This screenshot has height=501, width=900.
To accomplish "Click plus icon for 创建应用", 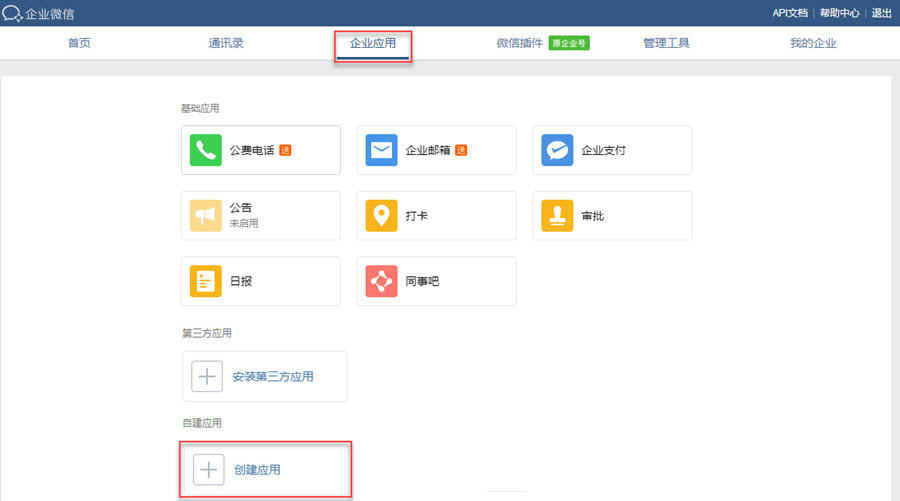I will [x=208, y=469].
